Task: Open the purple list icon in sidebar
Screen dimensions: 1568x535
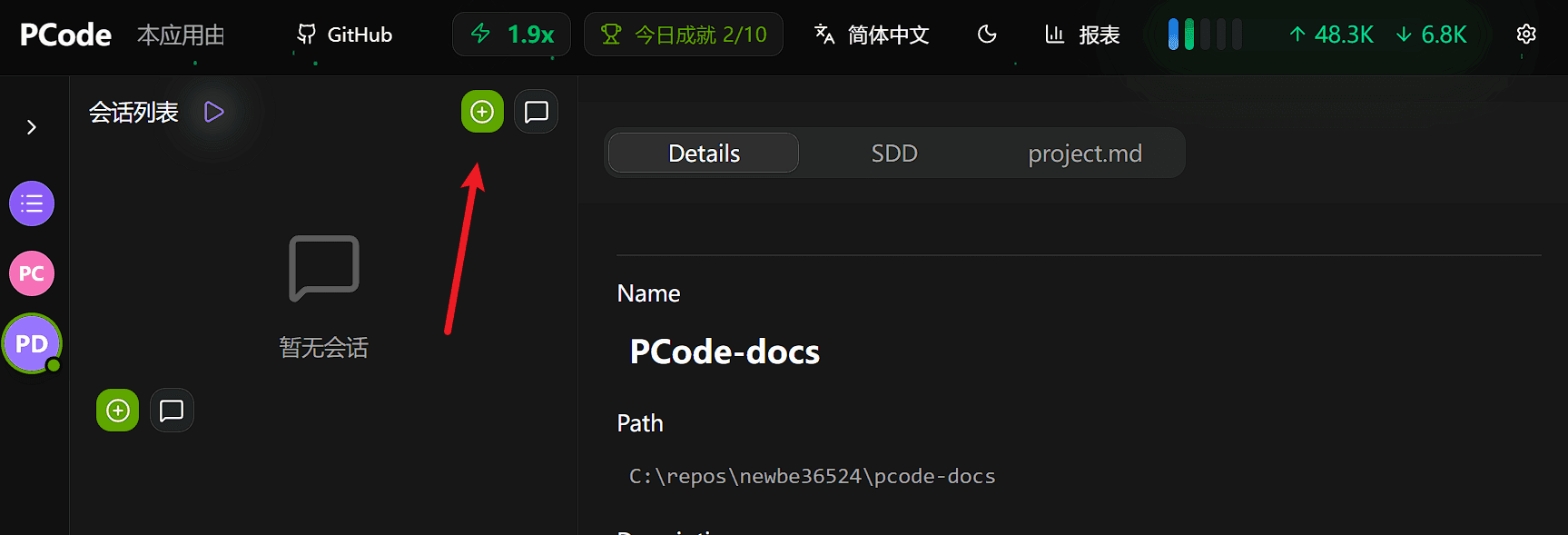Action: pos(32,203)
